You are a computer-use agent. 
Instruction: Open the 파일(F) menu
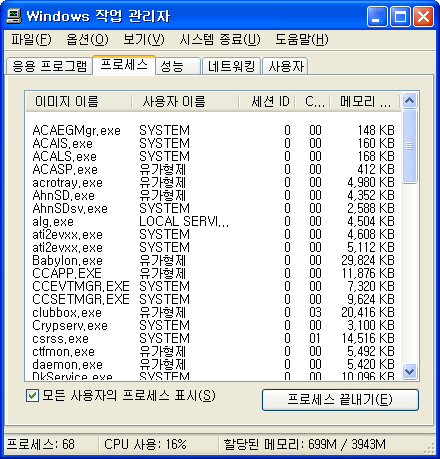tap(31, 40)
